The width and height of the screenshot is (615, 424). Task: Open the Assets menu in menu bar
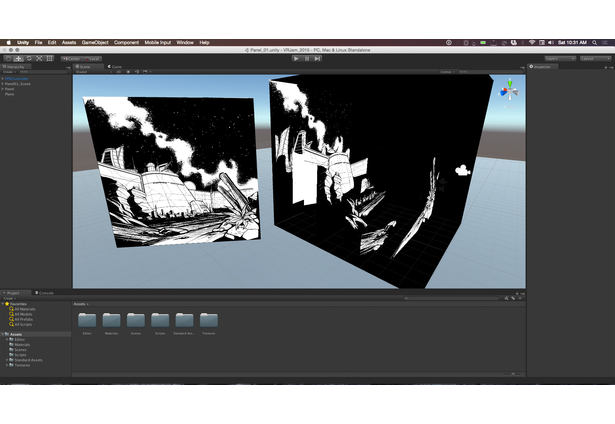click(x=69, y=42)
